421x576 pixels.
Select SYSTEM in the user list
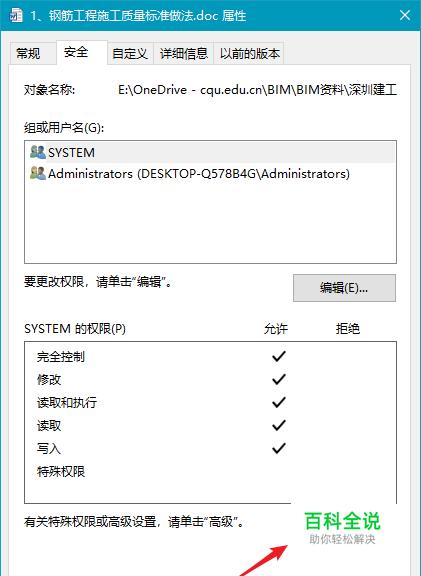(211, 152)
